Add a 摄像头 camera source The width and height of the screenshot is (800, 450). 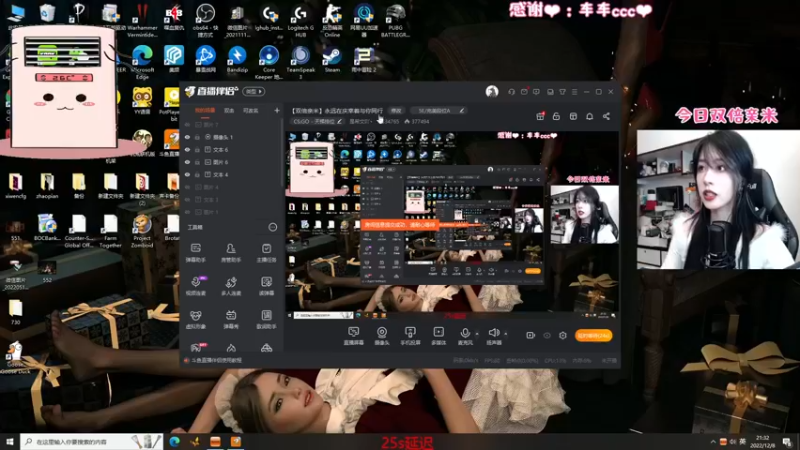click(382, 336)
